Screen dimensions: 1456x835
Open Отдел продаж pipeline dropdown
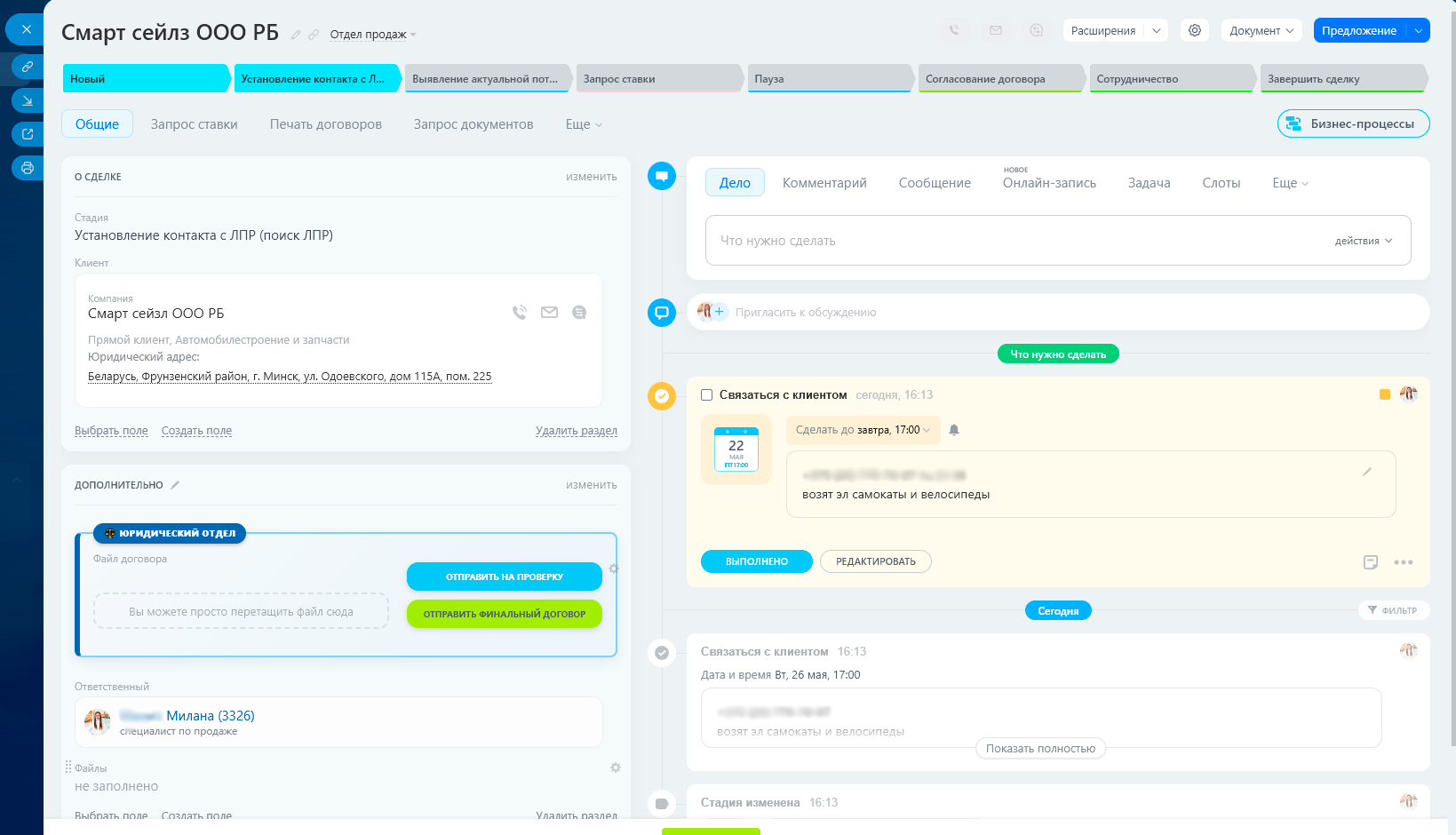[x=373, y=35]
